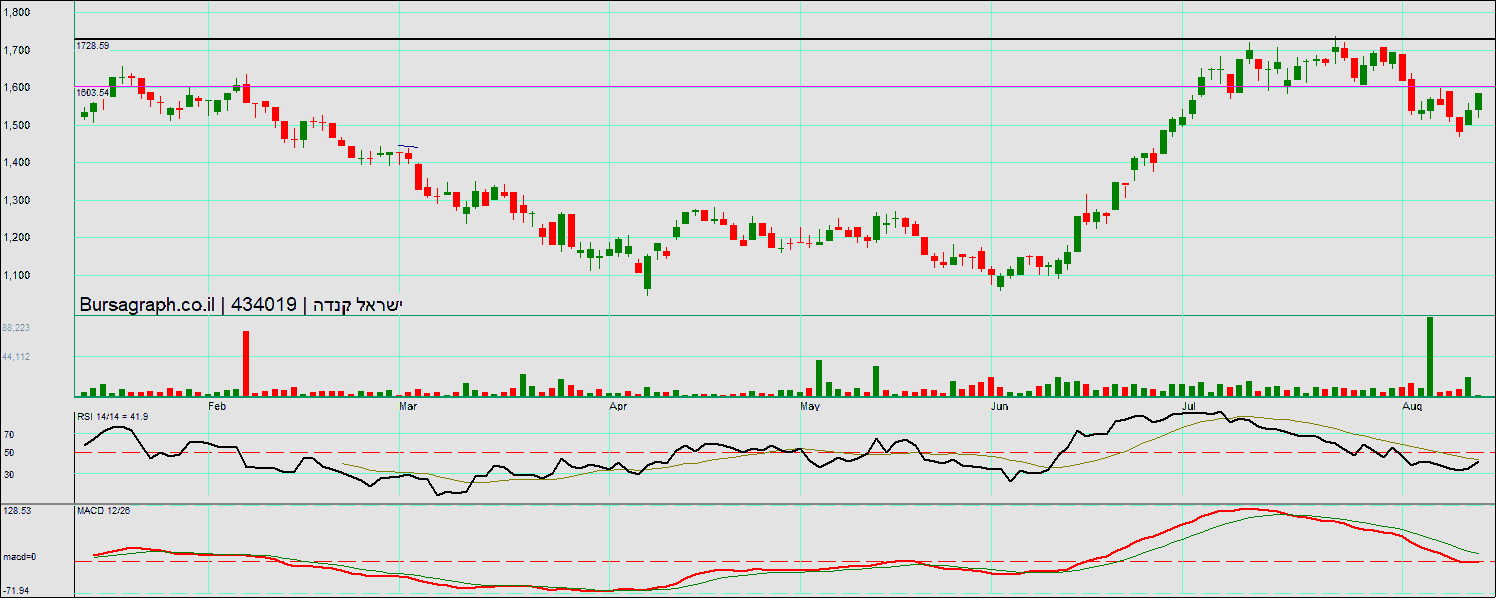Click the Bursagraph.co.il watermark text

pyautogui.click(x=148, y=305)
